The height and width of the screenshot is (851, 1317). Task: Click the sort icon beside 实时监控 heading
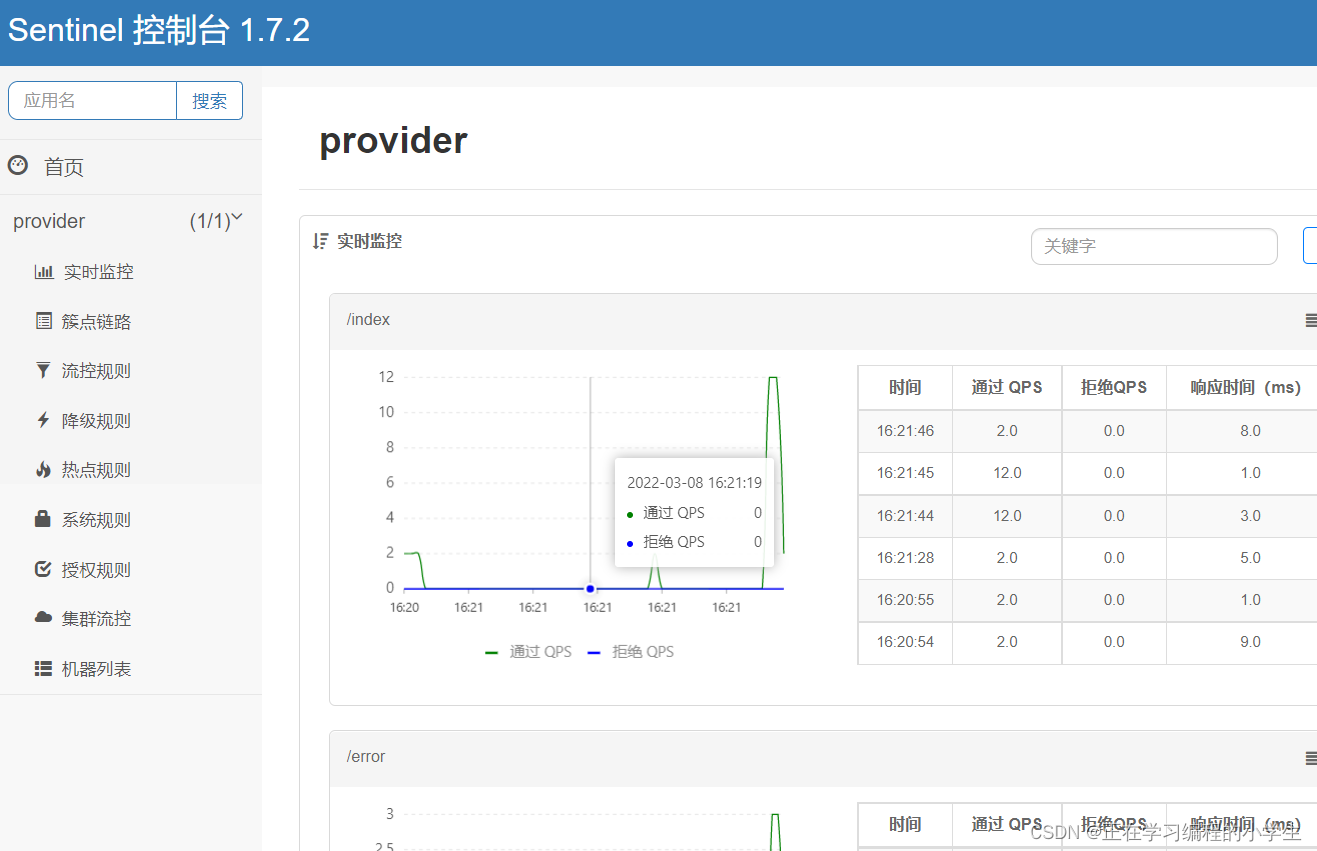pos(320,241)
